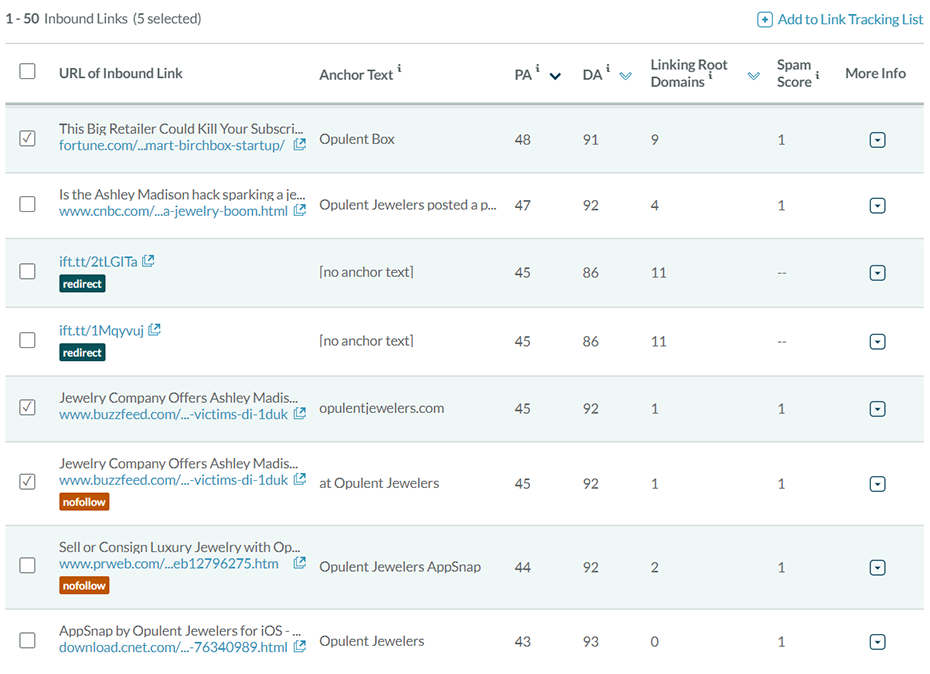Viewport: 930px width, 674px height.
Task: Show Spam Score info icon
Action: point(817,75)
